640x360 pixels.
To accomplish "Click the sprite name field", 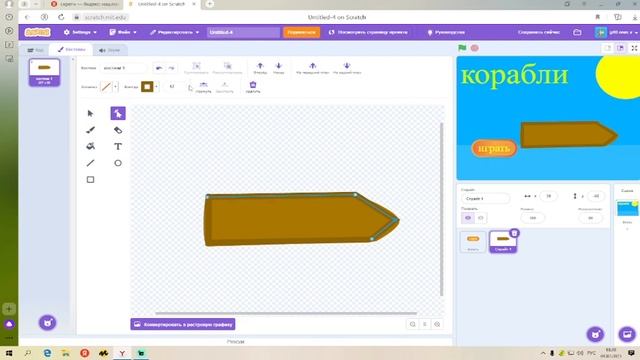I will (485, 198).
